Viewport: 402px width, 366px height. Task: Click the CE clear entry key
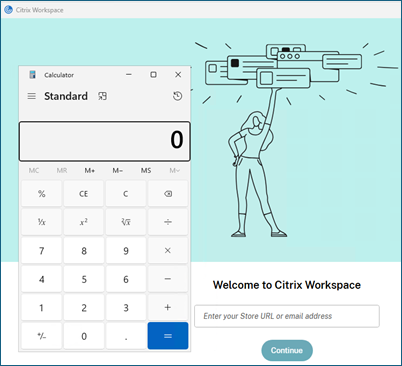tap(84, 194)
